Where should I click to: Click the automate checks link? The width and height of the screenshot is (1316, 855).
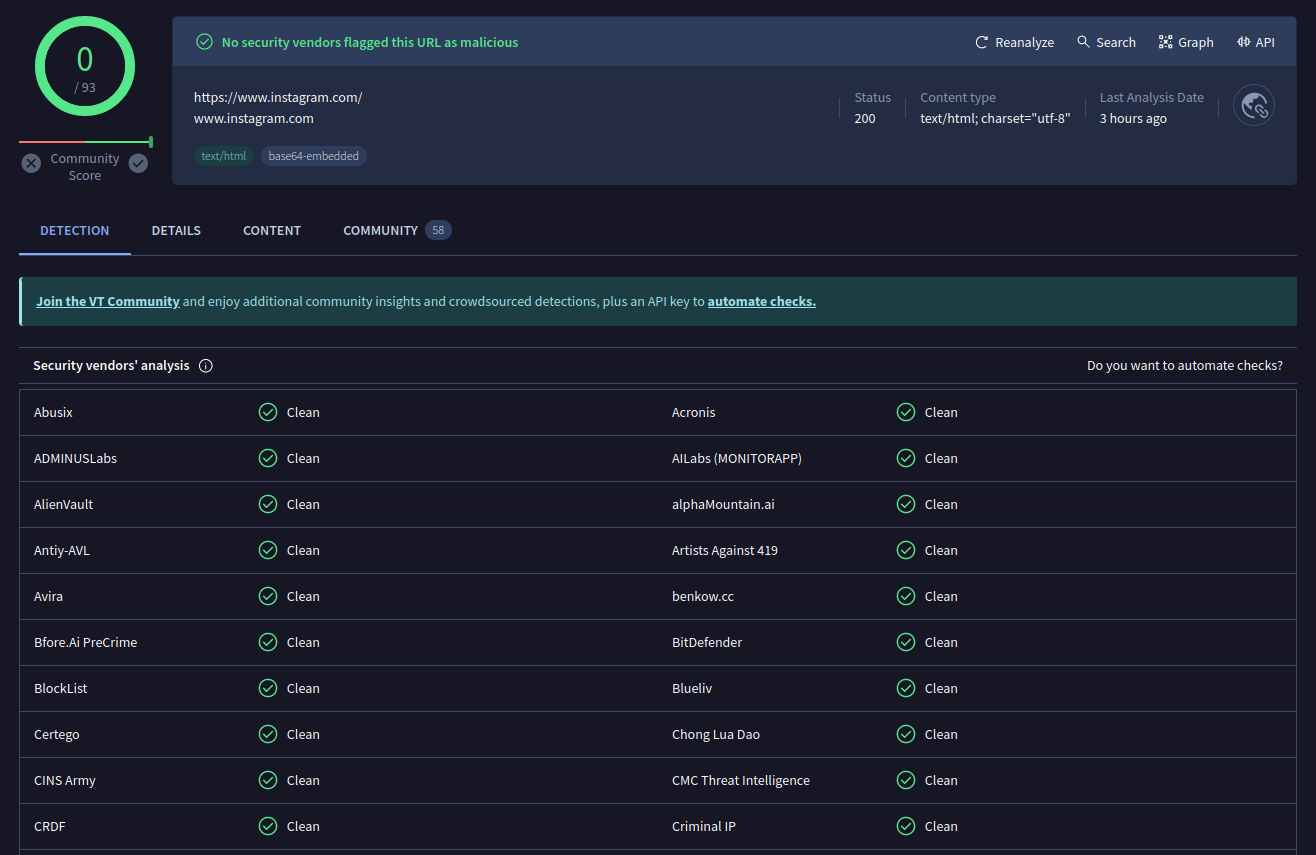point(762,301)
